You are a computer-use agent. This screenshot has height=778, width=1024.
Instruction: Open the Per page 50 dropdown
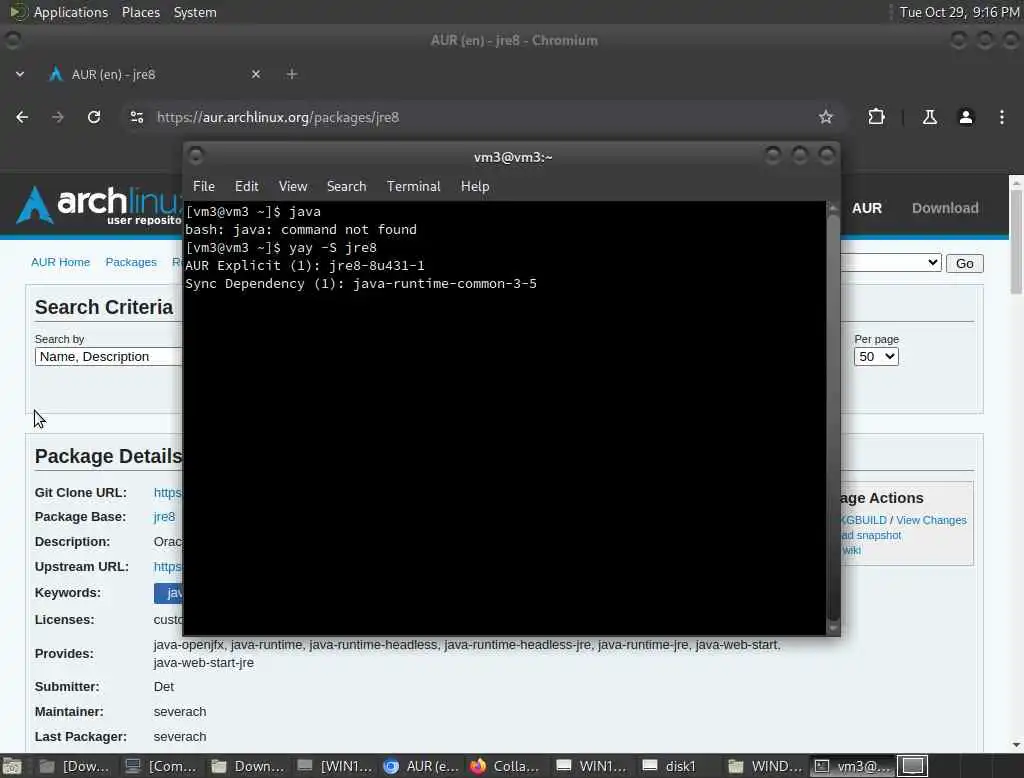[x=876, y=357]
